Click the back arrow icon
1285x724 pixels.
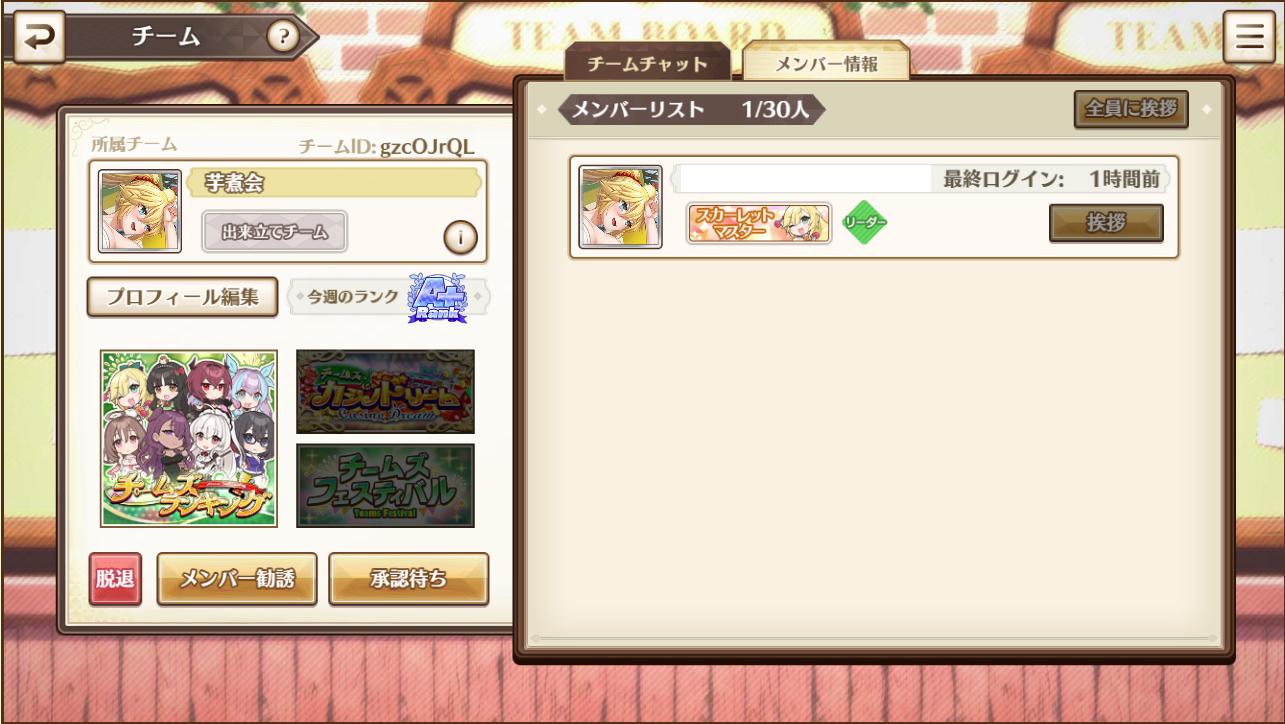click(38, 37)
